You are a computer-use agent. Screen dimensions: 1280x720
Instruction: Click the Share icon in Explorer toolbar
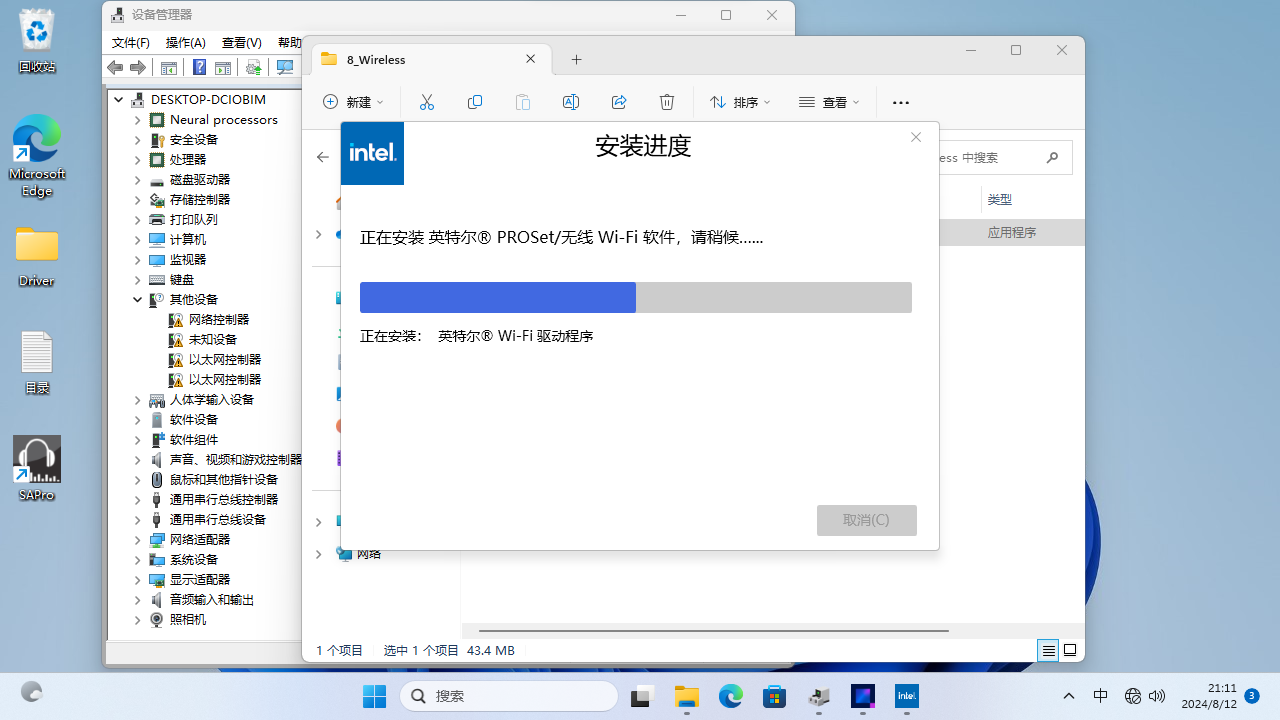619,102
